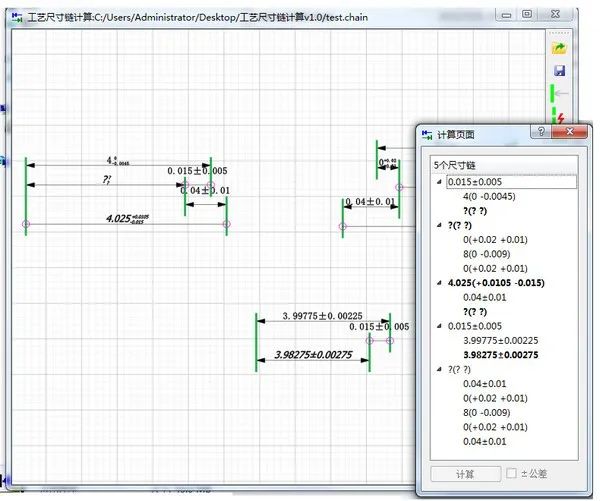Close the 计算页面 dialog
600x501 pixels.
(x=569, y=132)
